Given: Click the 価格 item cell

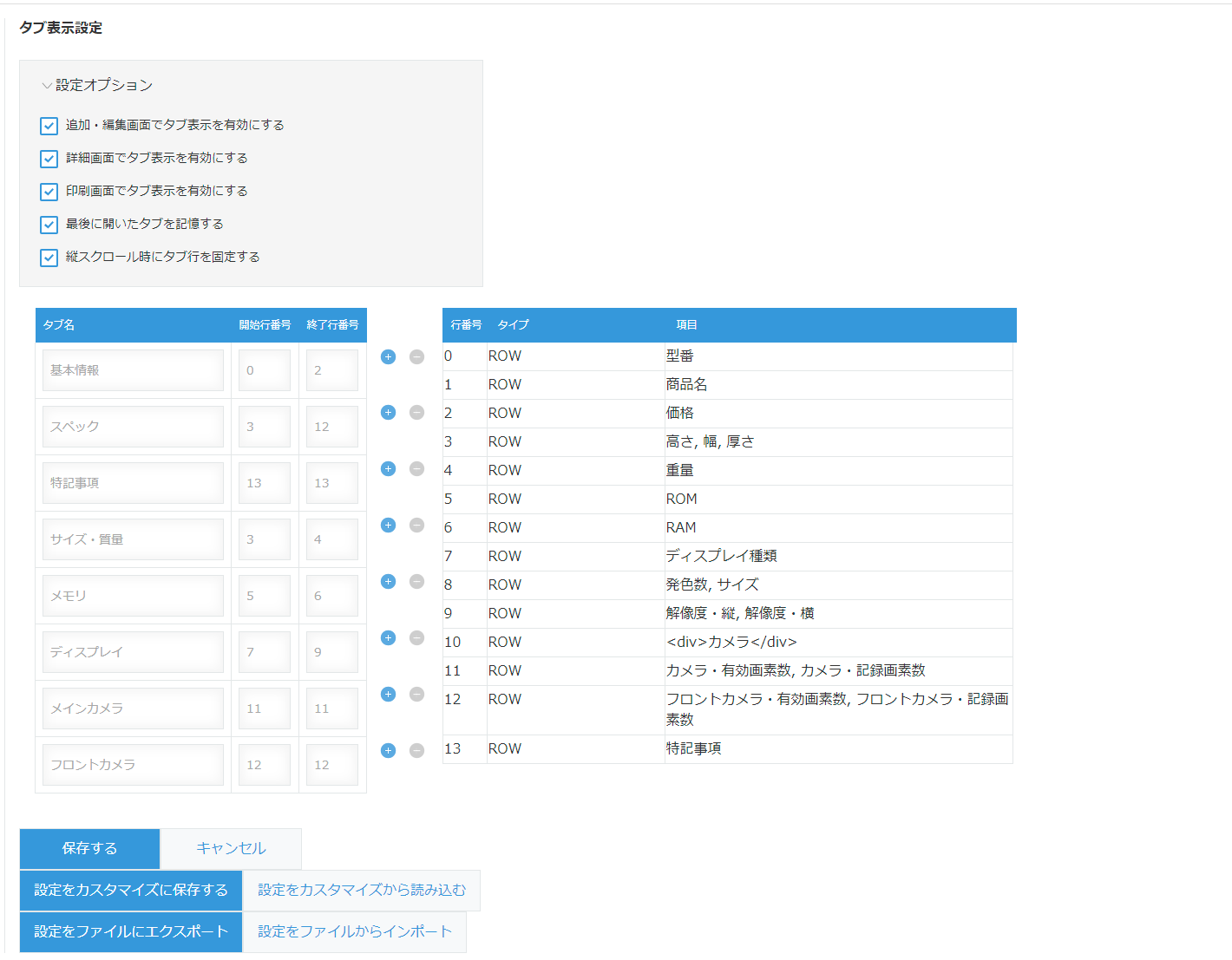Looking at the screenshot, I should [x=838, y=414].
